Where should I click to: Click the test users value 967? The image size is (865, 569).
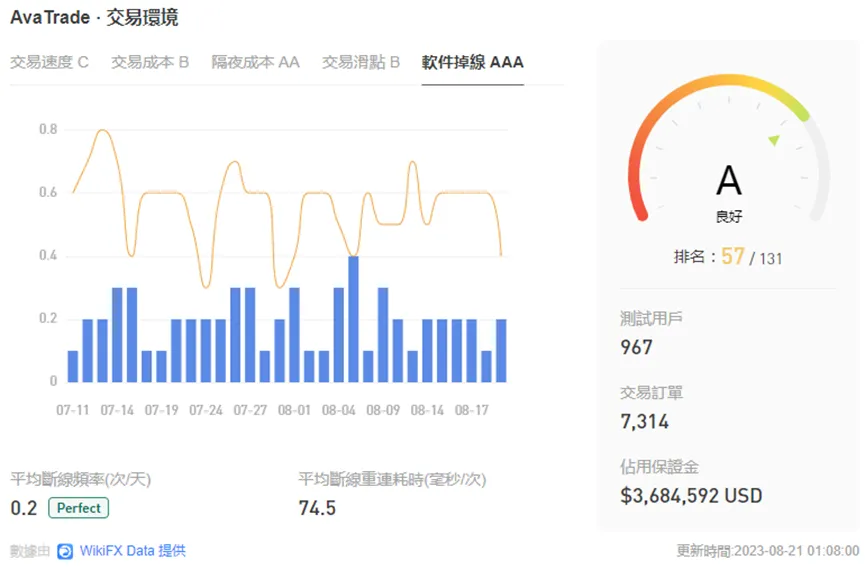637,347
